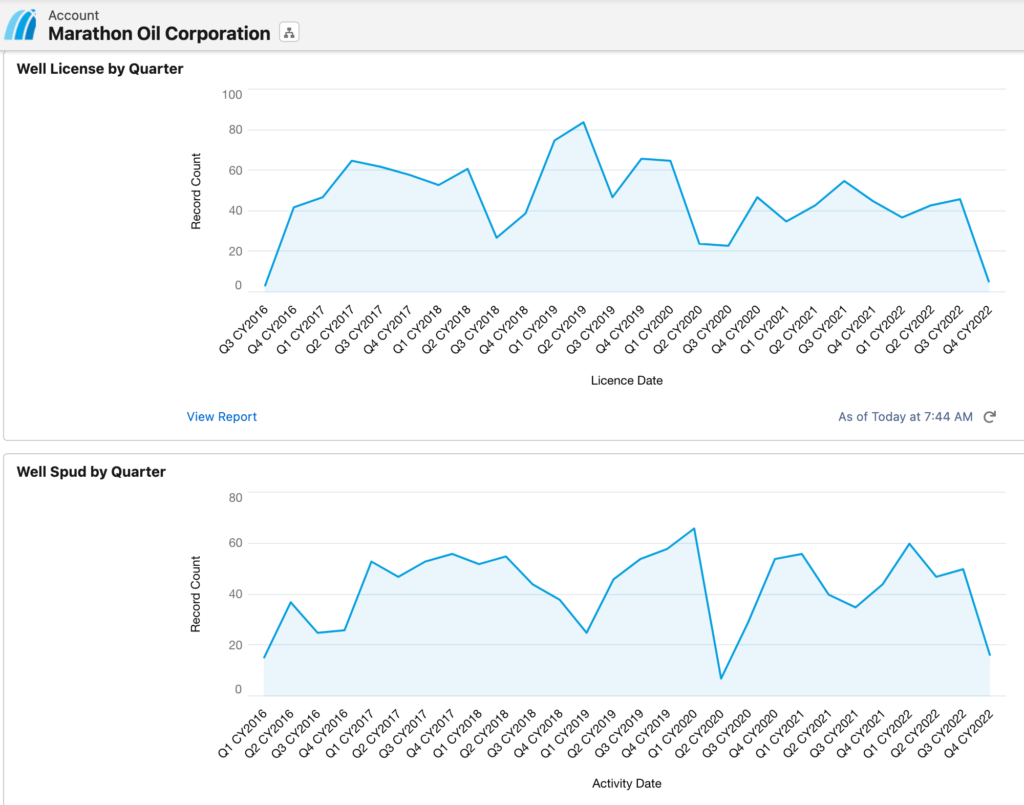The image size is (1024, 805).
Task: Click Q3 CY2016 label on Well License chart
Action: (244, 330)
